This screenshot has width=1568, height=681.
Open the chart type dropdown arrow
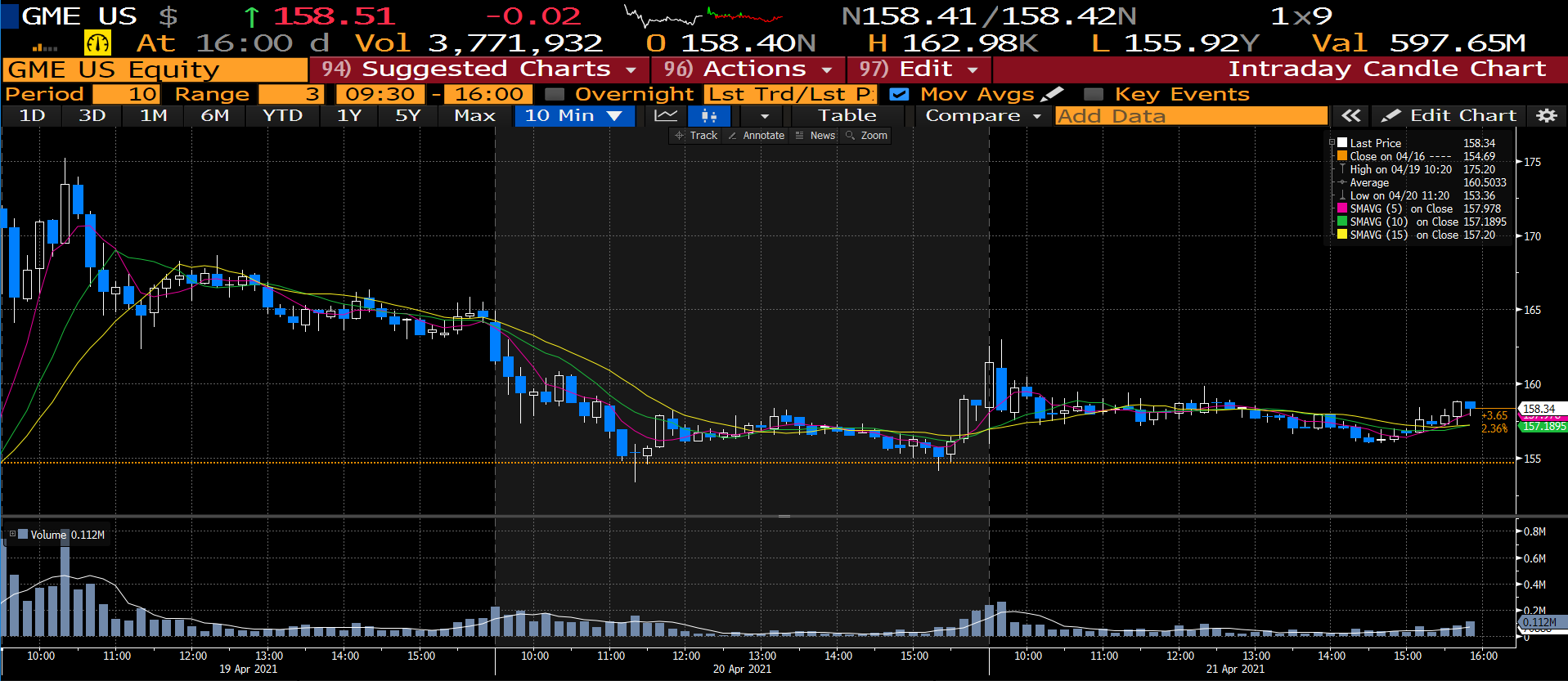[x=765, y=116]
